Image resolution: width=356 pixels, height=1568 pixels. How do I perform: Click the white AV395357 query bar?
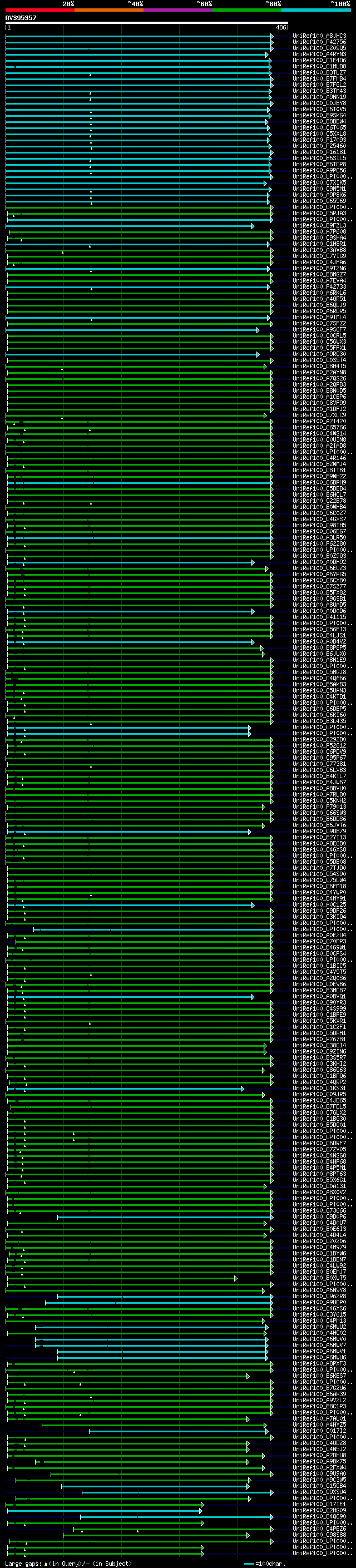(146, 23)
